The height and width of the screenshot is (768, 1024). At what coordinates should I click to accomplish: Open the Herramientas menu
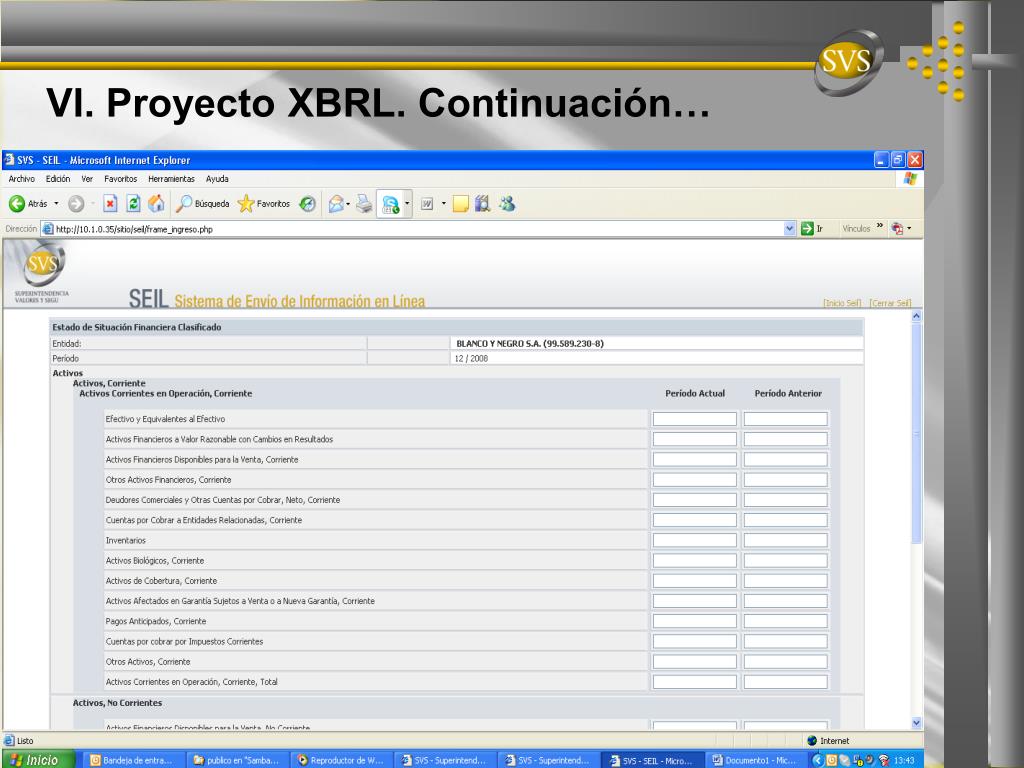click(171, 179)
